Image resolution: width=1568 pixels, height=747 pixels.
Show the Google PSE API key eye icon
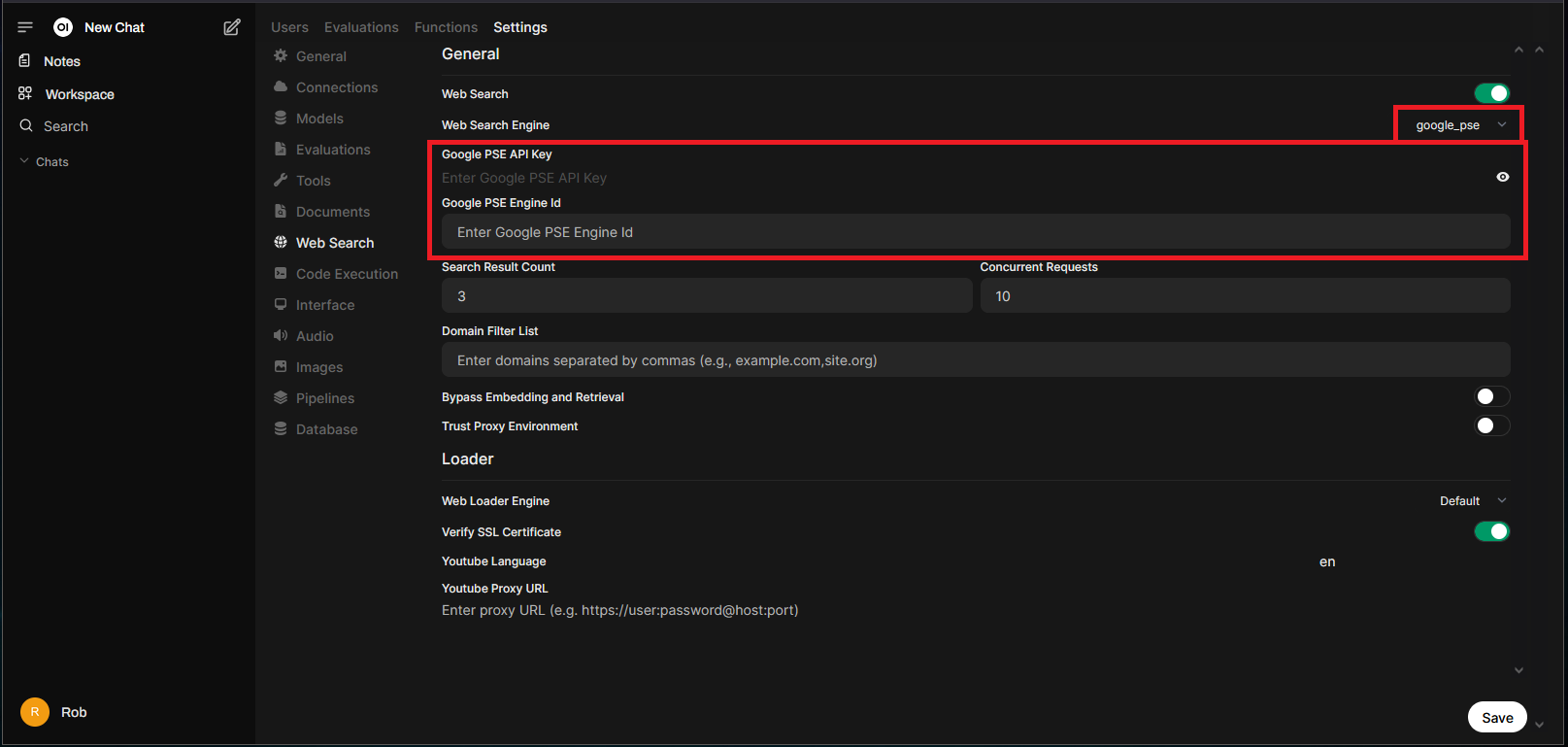tap(1503, 177)
